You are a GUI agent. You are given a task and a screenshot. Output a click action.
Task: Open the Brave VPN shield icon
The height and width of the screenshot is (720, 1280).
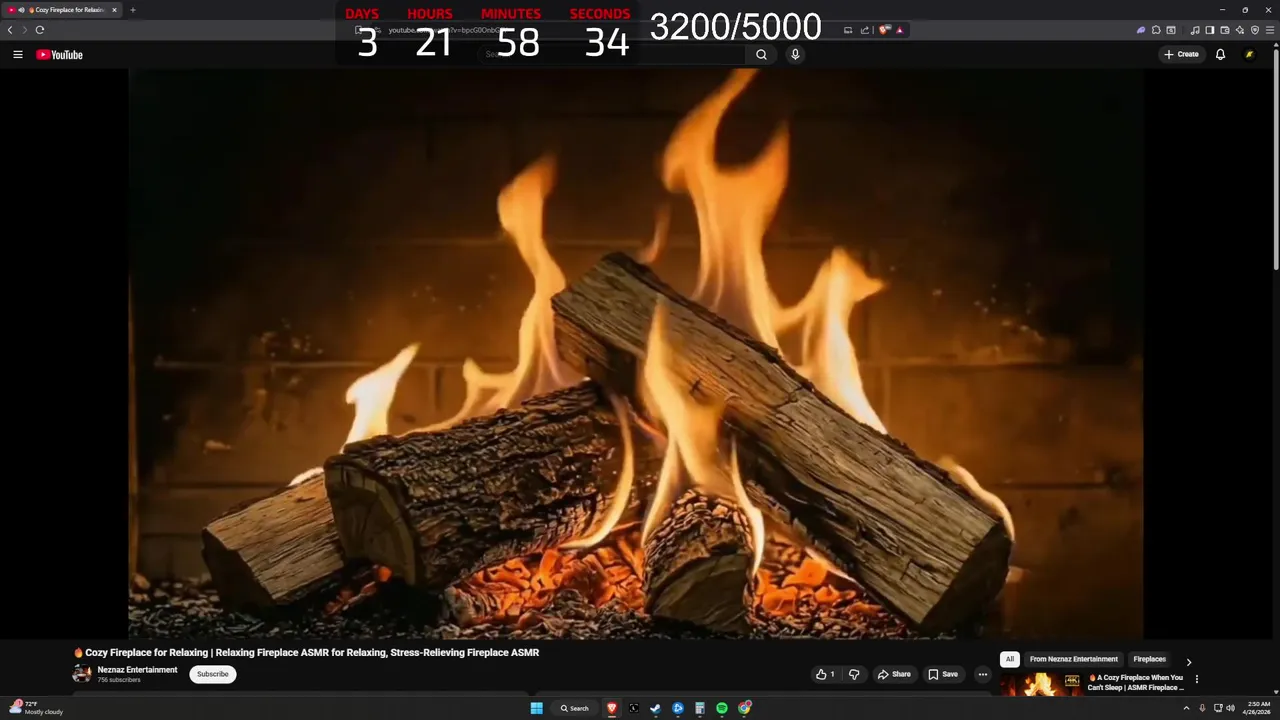(x=1255, y=30)
